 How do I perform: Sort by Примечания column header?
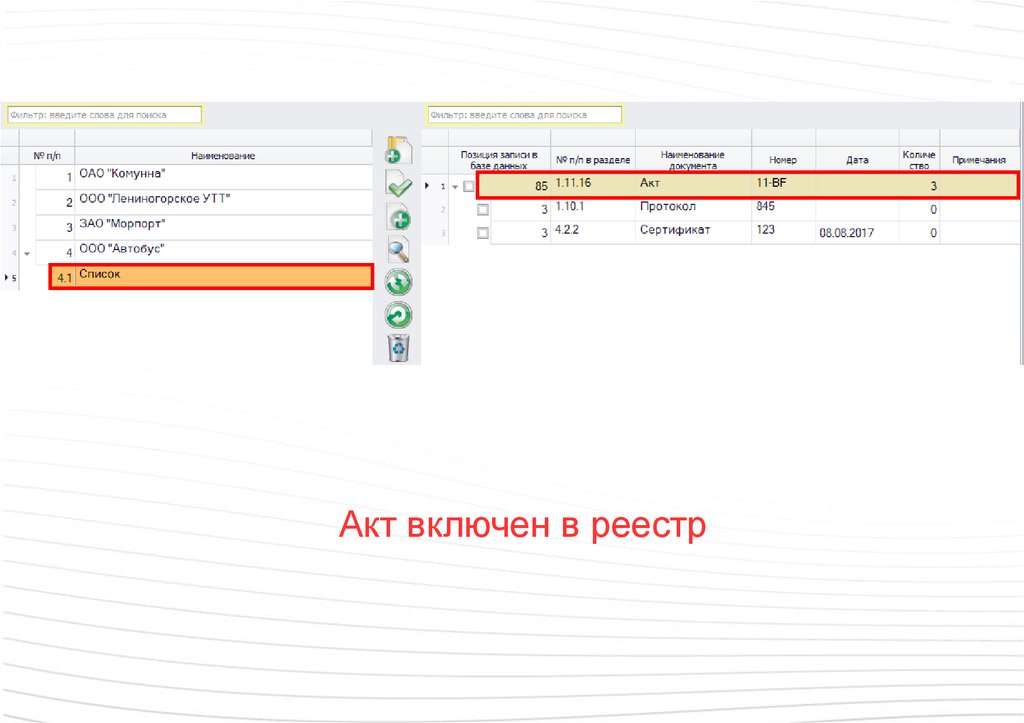pos(979,160)
